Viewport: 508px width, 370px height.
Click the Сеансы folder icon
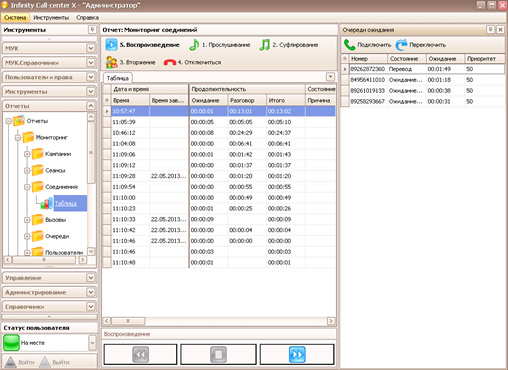coord(37,170)
